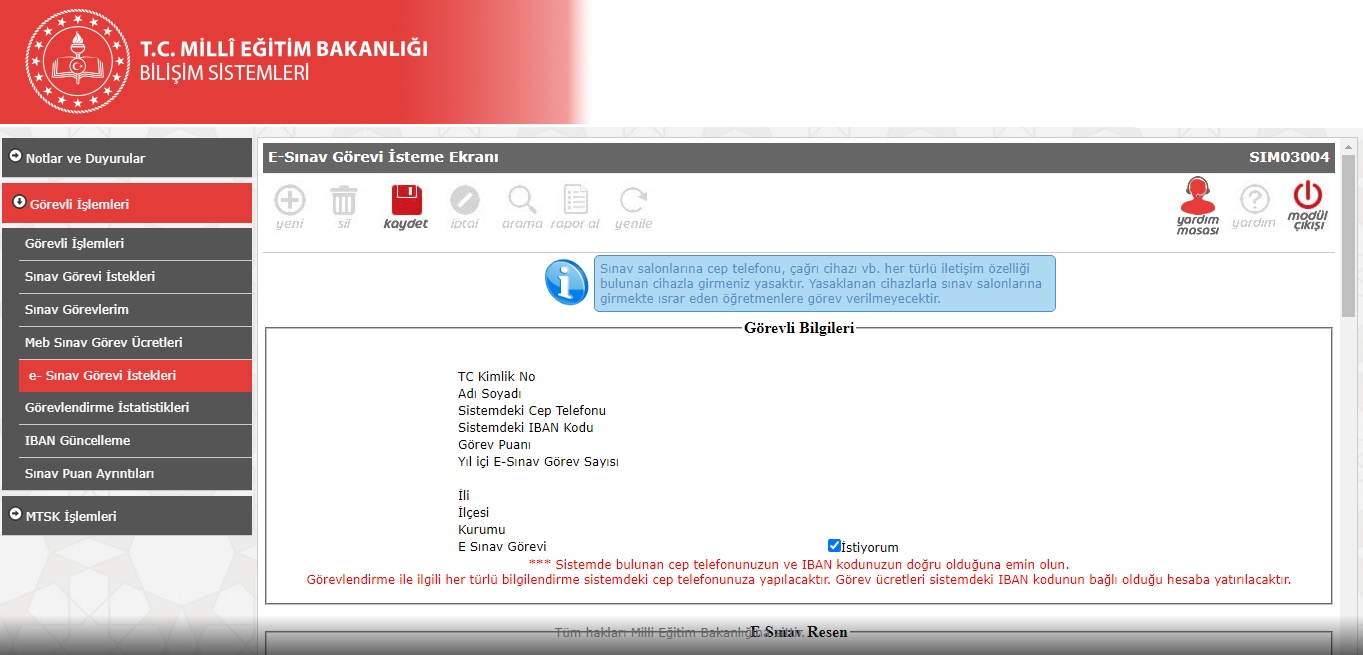Exit module with 'modül çıkışı' power icon
Viewport: 1363px width, 655px height.
1307,203
